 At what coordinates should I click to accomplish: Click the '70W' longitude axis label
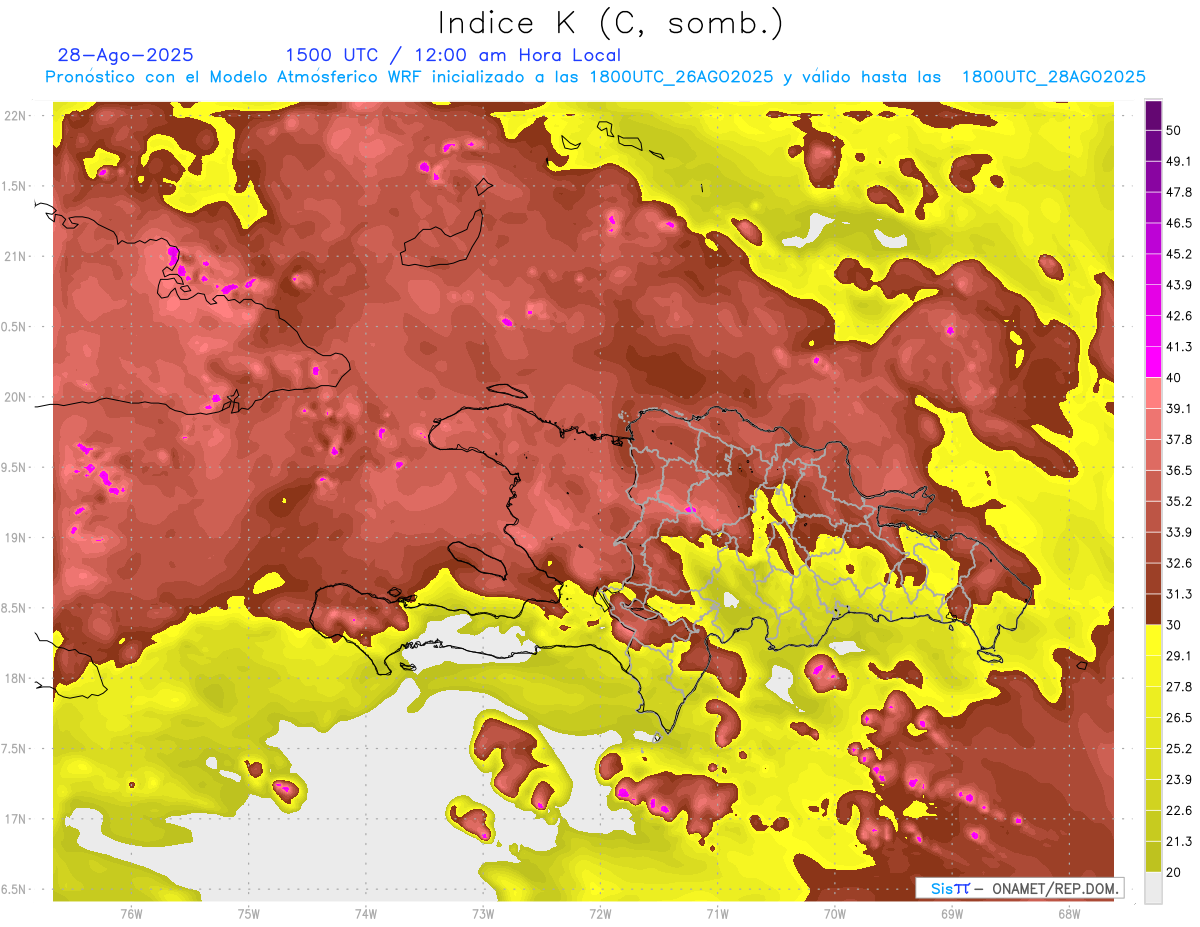tap(835, 913)
